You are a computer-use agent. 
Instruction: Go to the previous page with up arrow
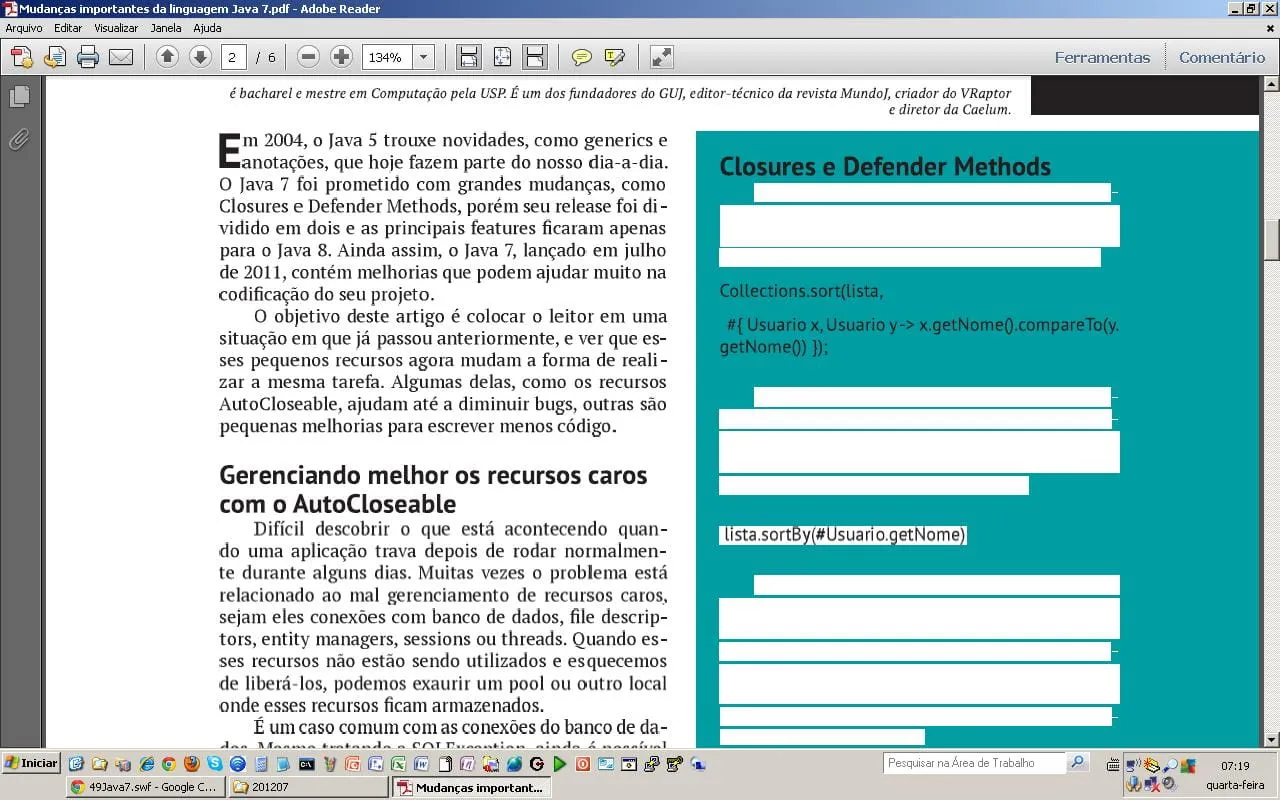pyautogui.click(x=168, y=57)
